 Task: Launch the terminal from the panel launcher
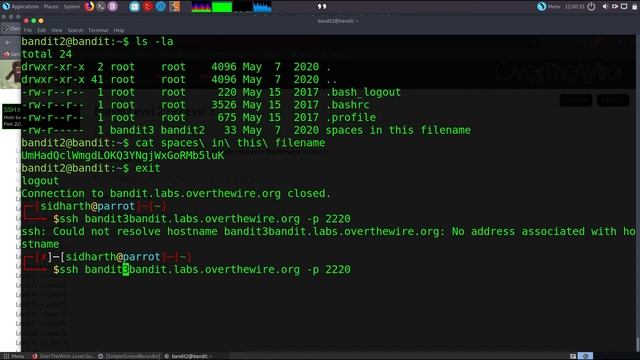click(x=101, y=6)
